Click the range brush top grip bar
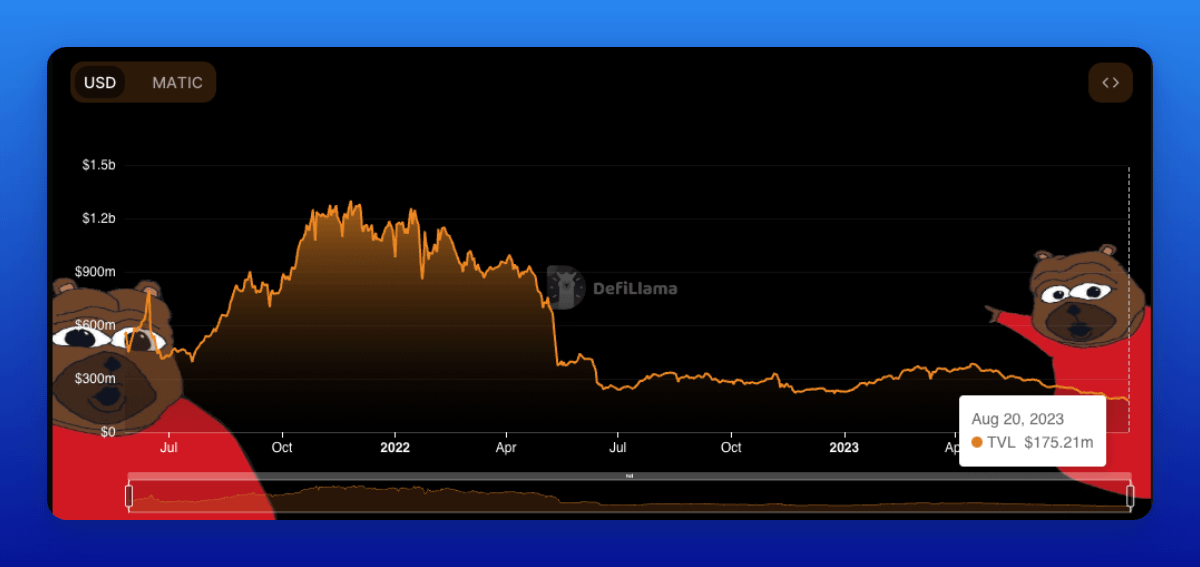This screenshot has width=1200, height=567. (629, 476)
